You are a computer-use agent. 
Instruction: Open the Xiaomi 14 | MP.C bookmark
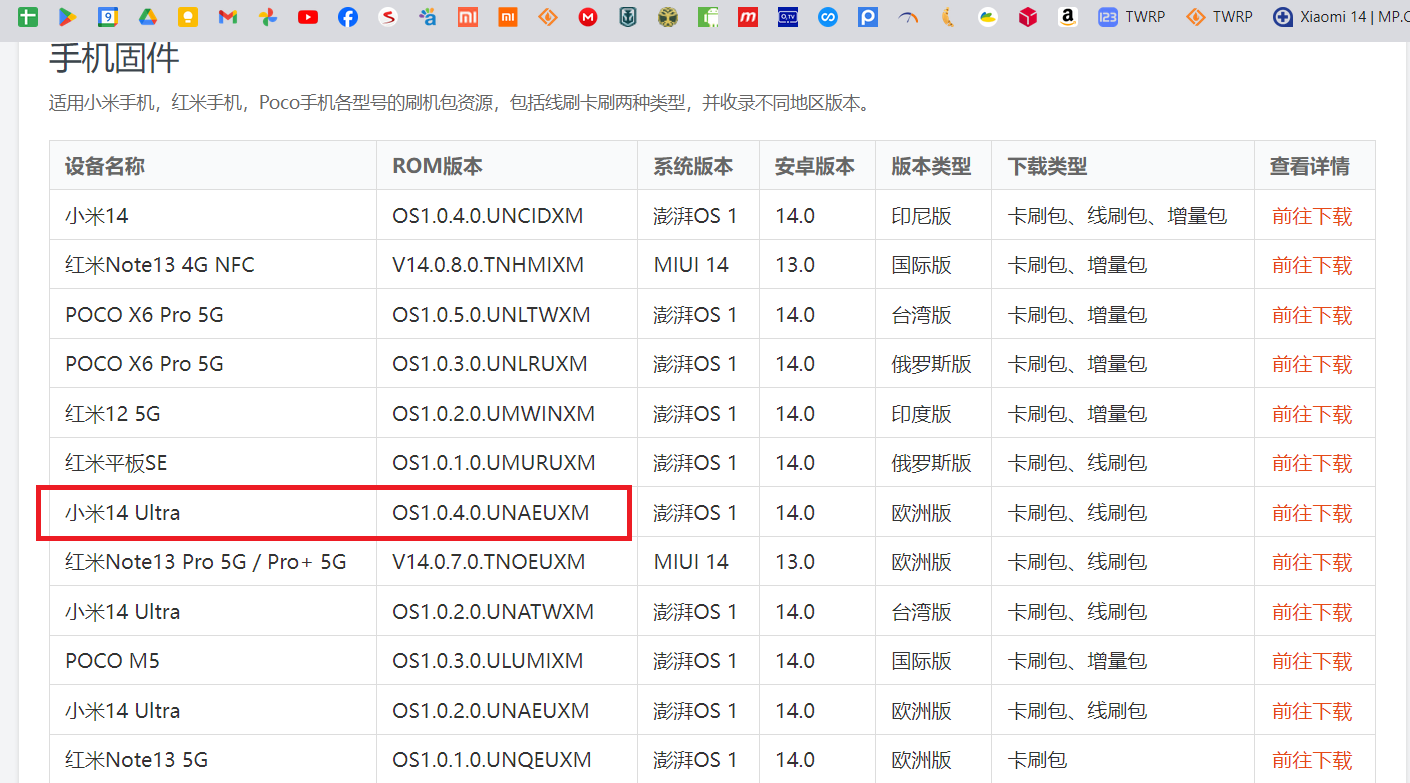(x=1341, y=17)
